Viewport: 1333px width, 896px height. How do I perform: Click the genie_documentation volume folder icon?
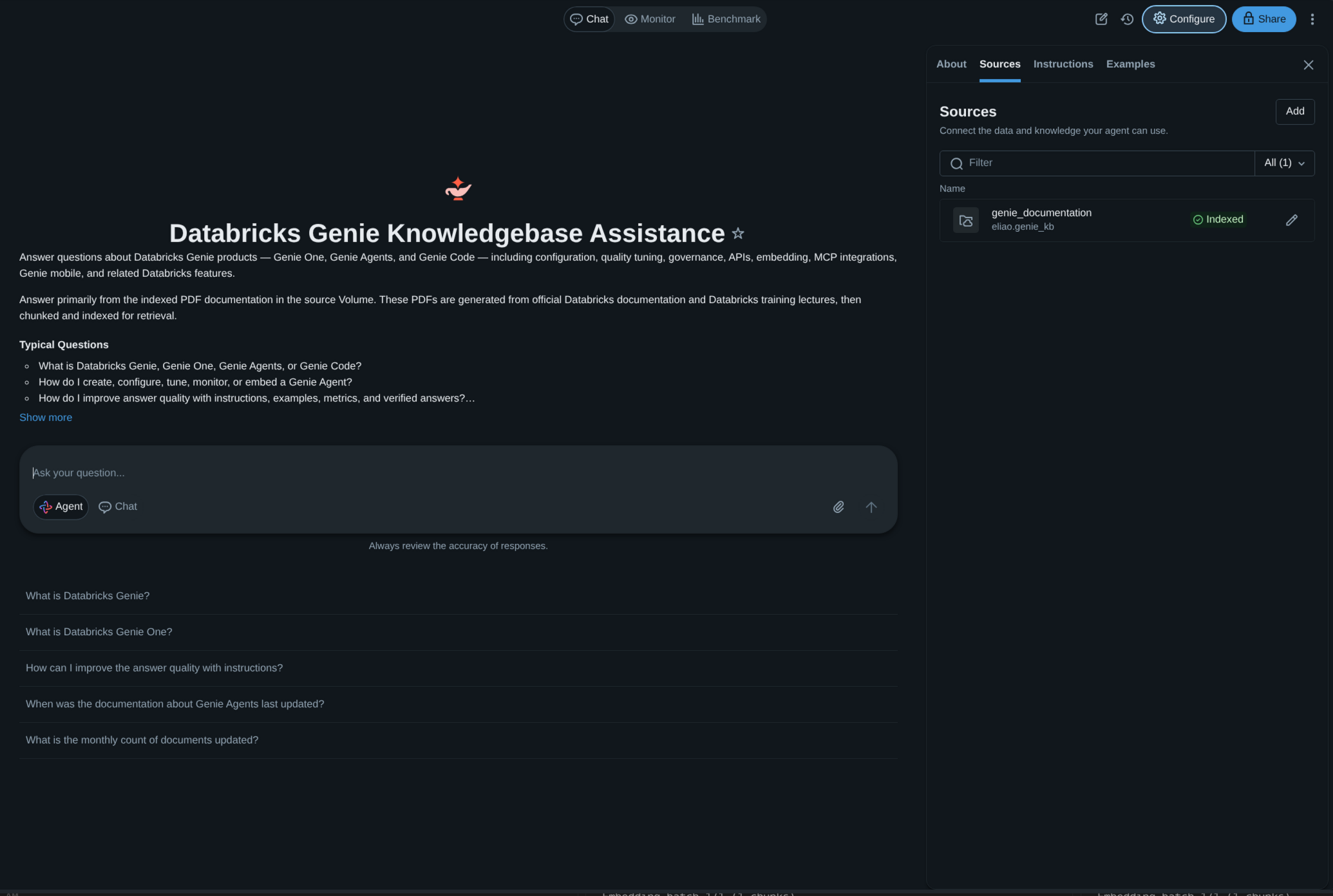coord(966,220)
